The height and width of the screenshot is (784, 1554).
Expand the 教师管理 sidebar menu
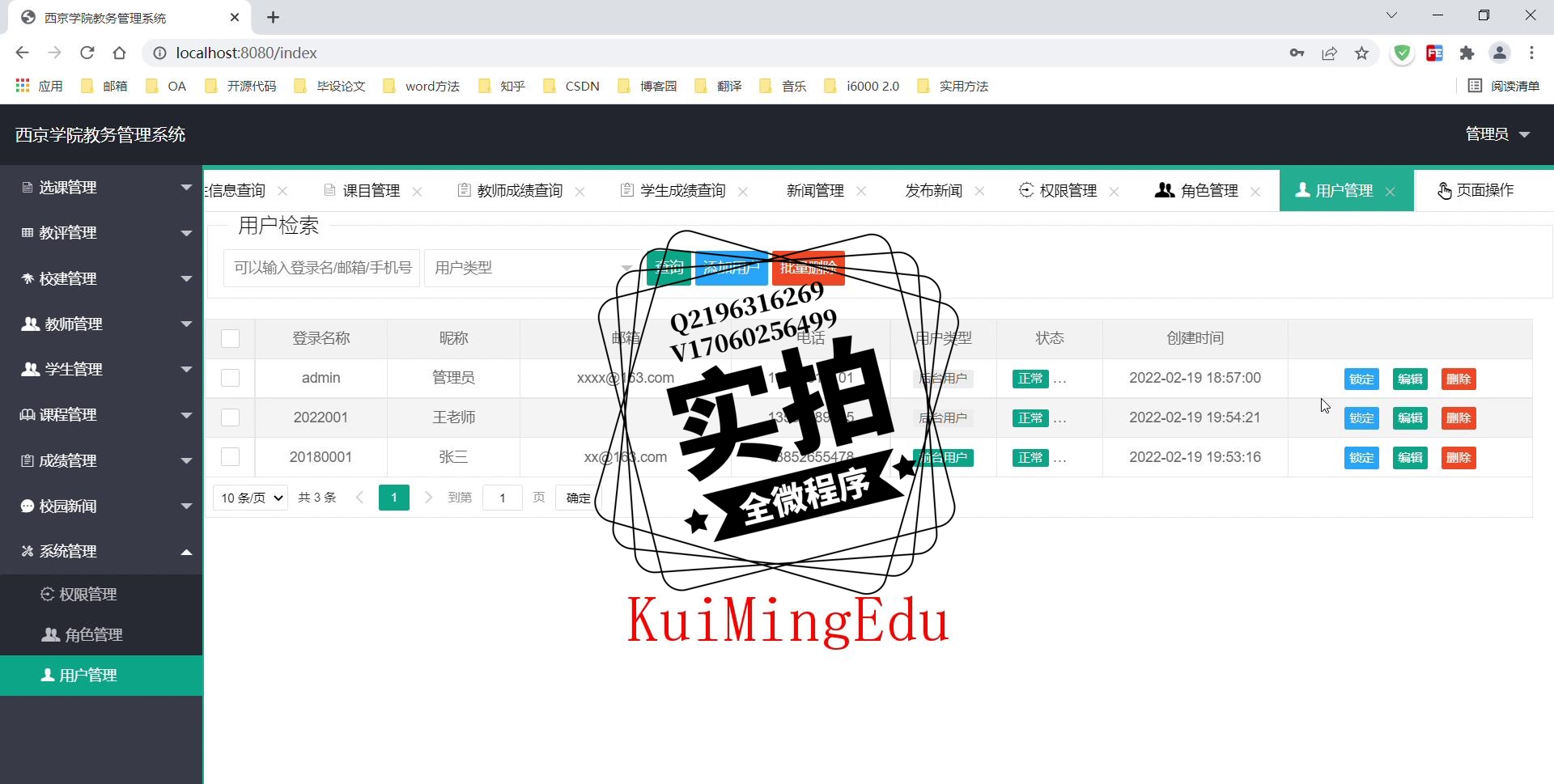coord(101,324)
